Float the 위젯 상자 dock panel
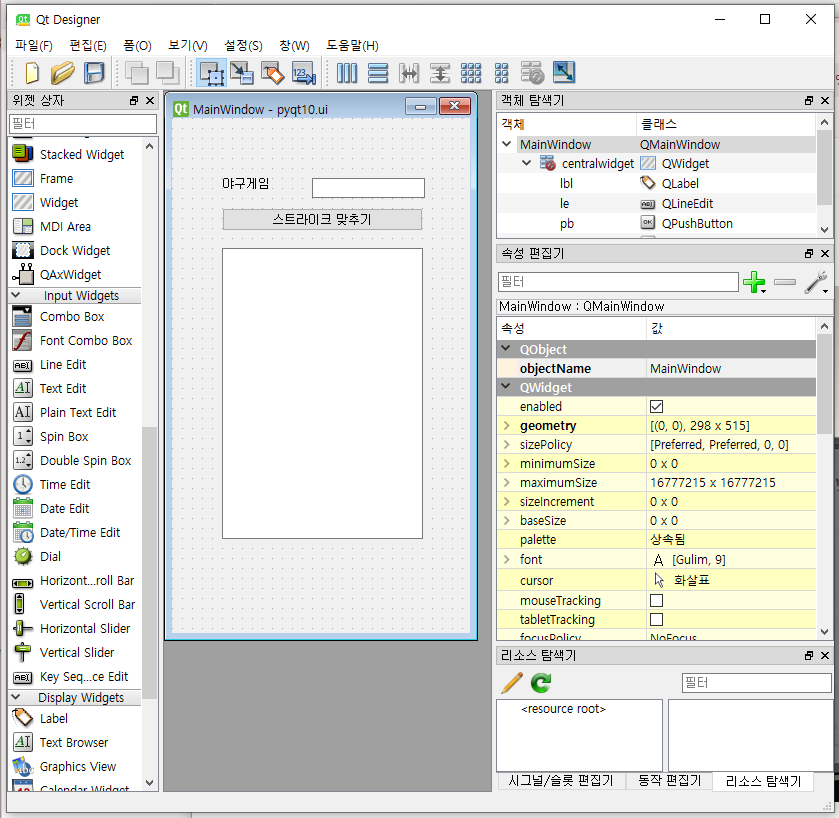This screenshot has height=818, width=839. tap(134, 101)
